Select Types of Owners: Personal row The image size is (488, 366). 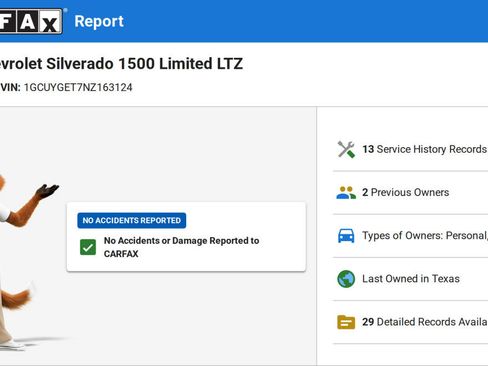[410, 235]
